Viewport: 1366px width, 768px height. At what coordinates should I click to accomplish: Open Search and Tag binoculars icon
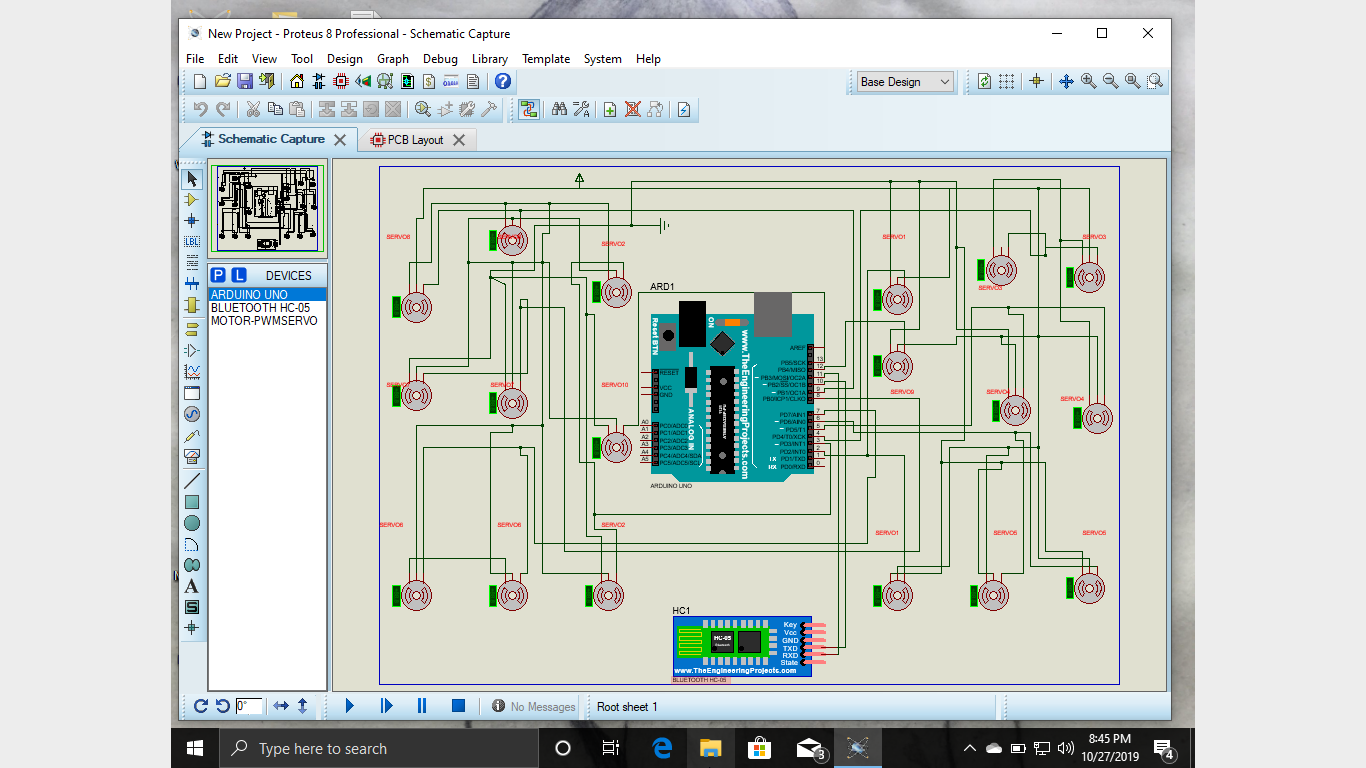559,109
